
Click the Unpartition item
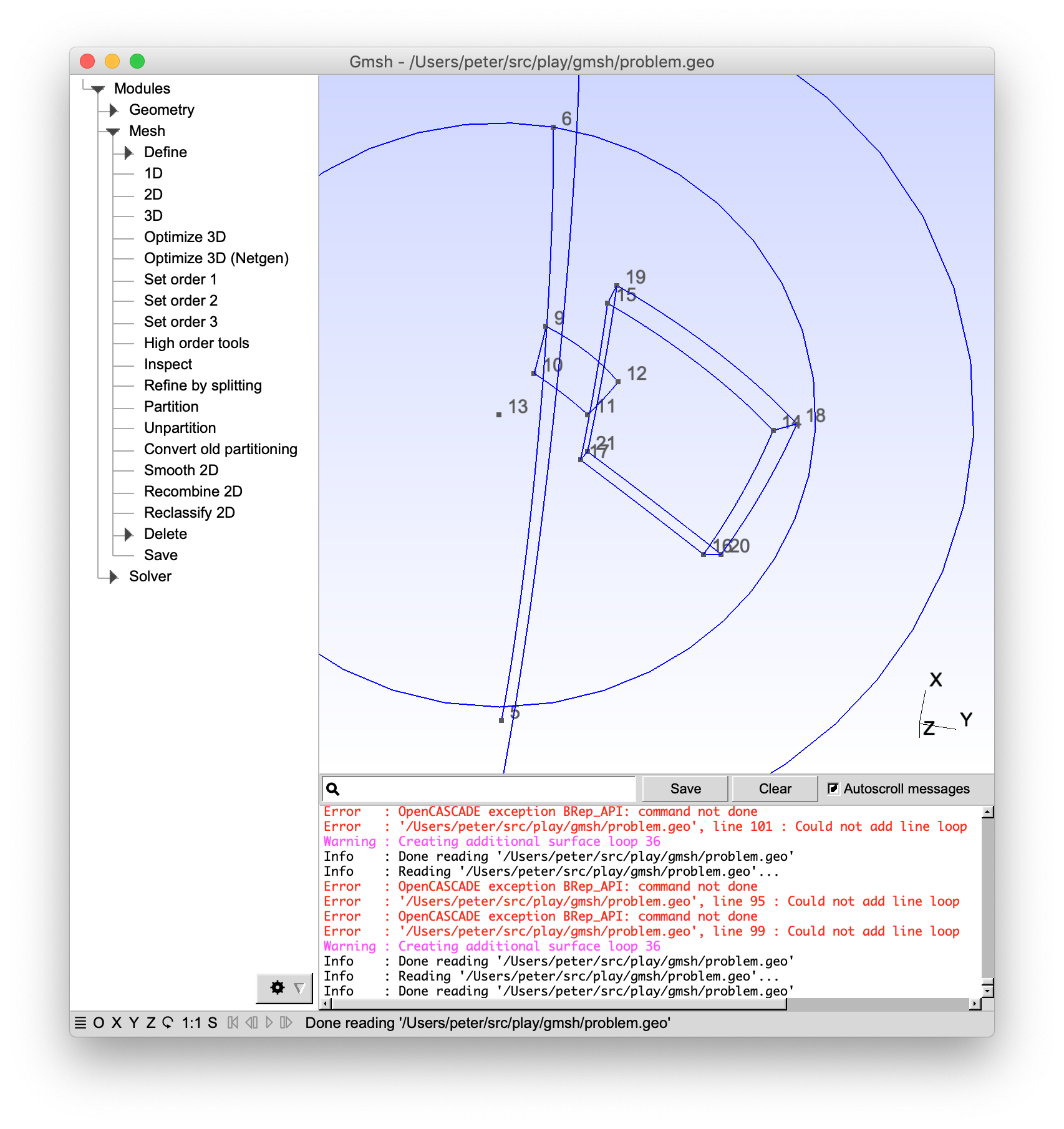180,428
